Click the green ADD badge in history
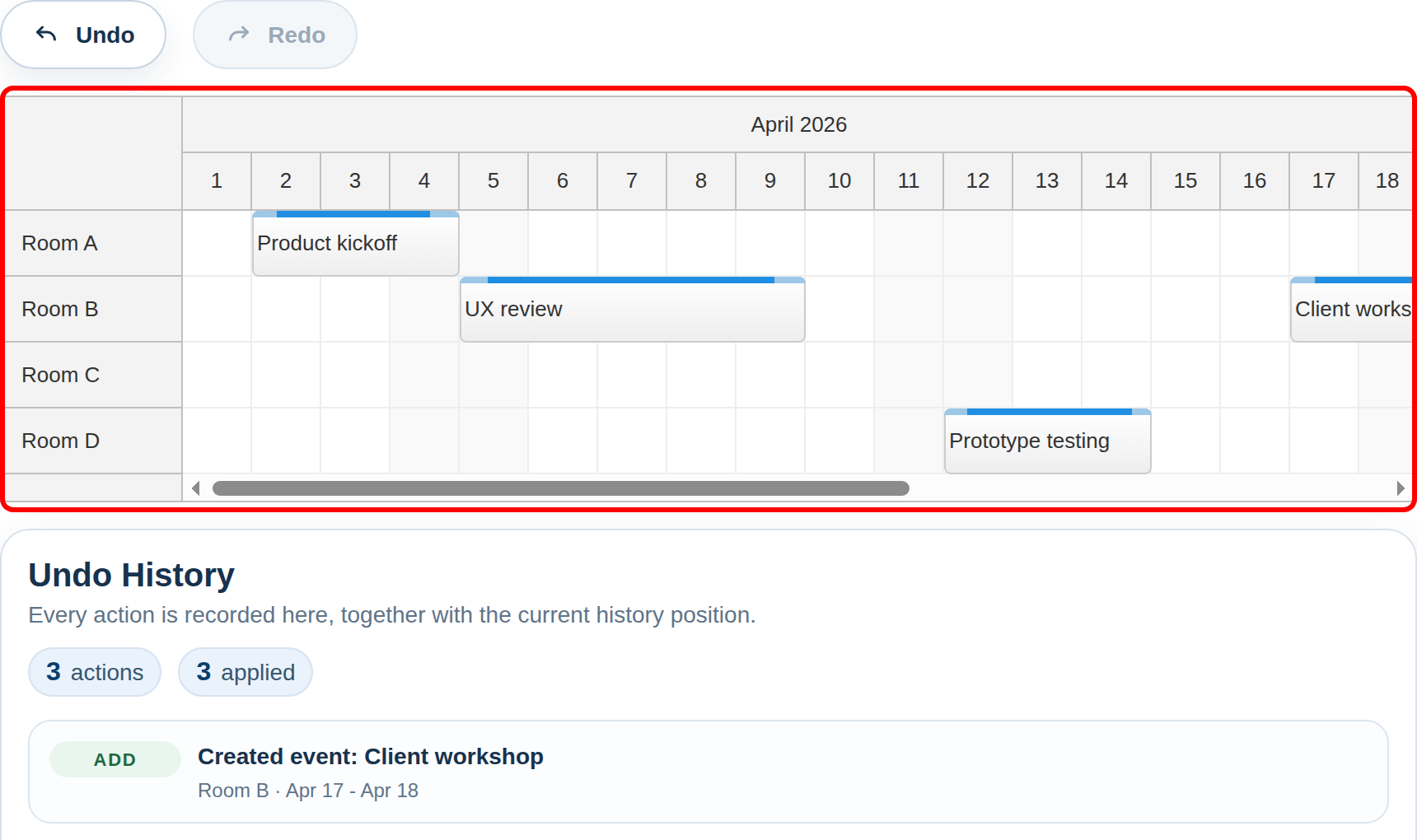The height and width of the screenshot is (840, 1417). click(x=115, y=758)
